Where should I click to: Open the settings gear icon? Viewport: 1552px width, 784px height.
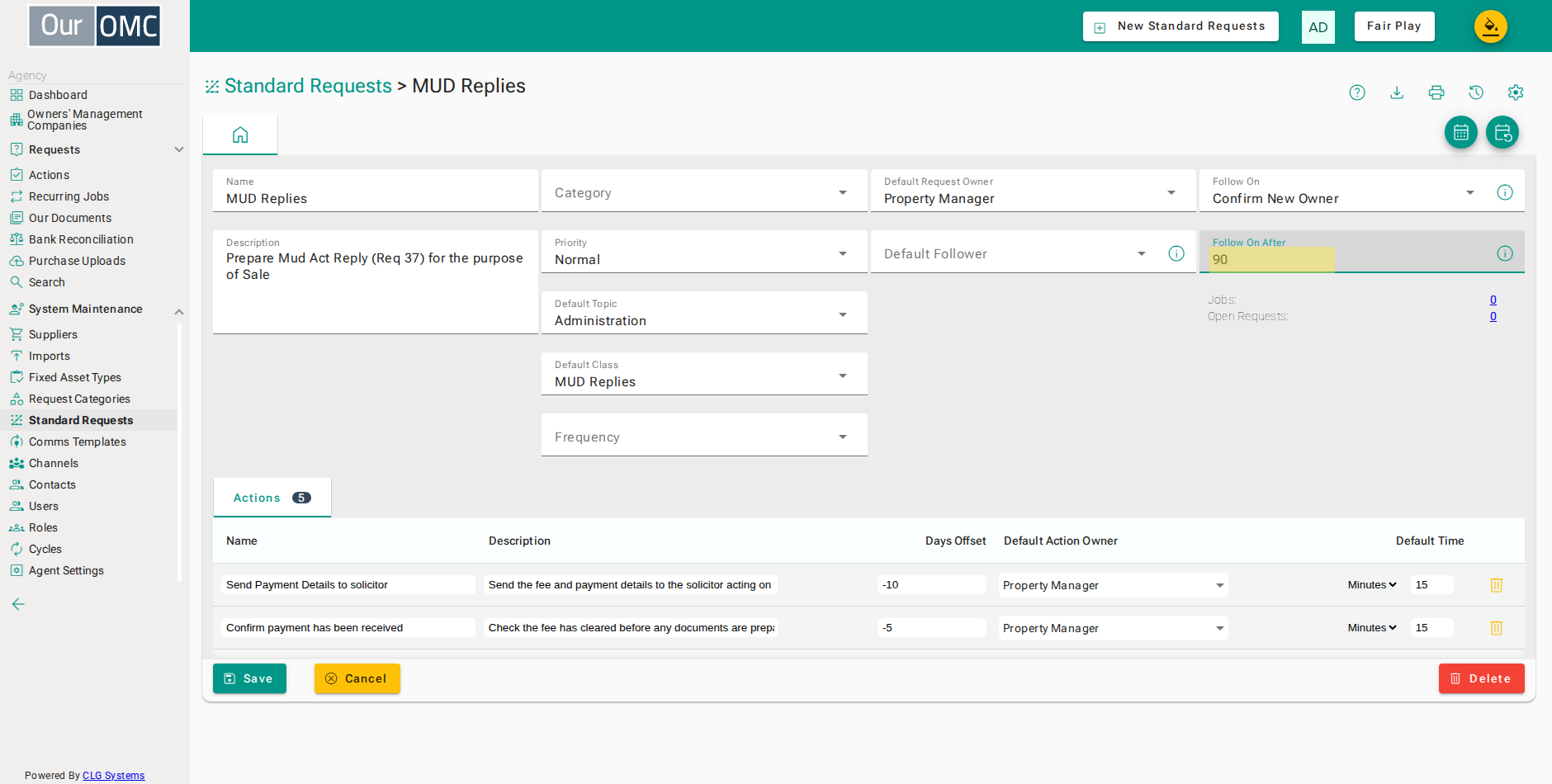coord(1516,92)
